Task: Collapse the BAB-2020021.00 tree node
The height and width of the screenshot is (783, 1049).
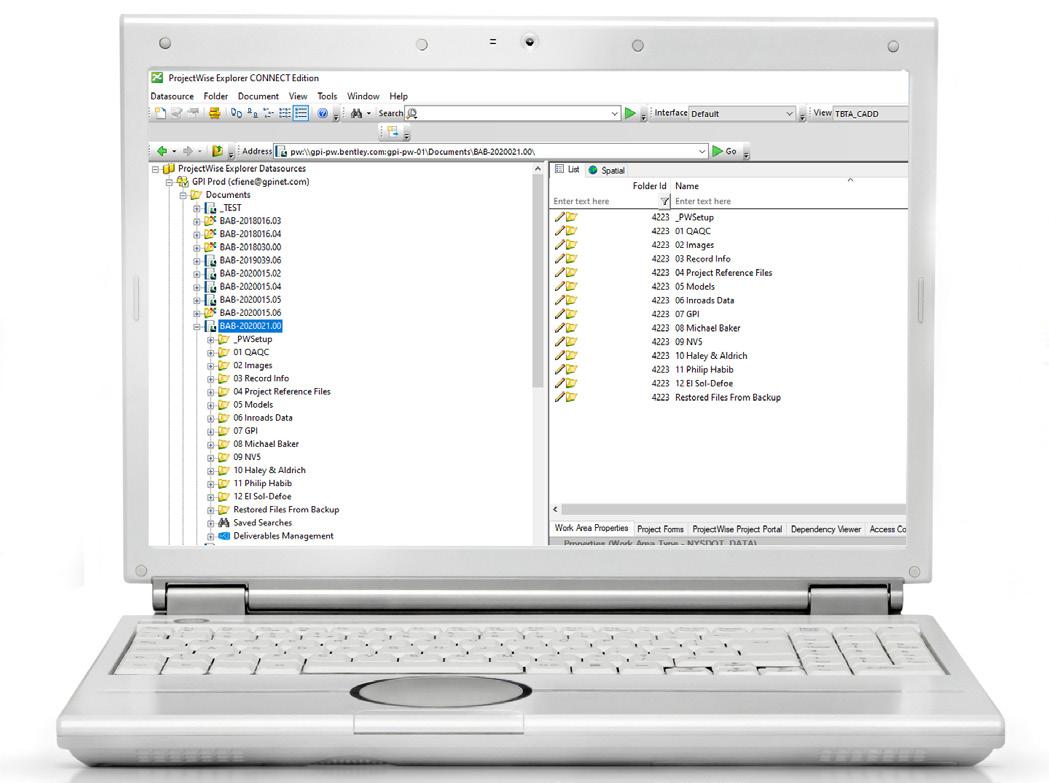Action: pyautogui.click(x=197, y=327)
